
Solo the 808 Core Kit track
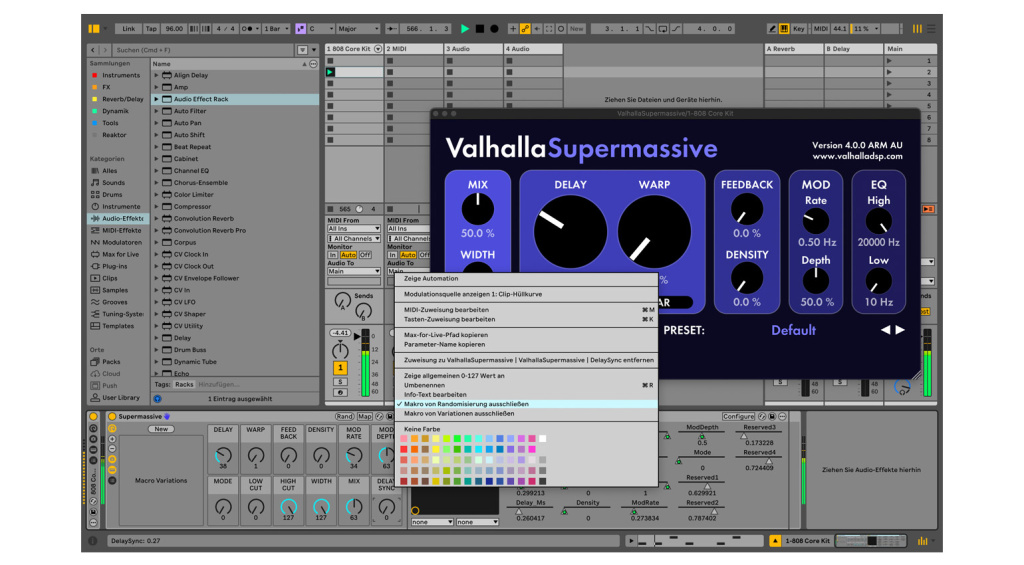pos(340,381)
